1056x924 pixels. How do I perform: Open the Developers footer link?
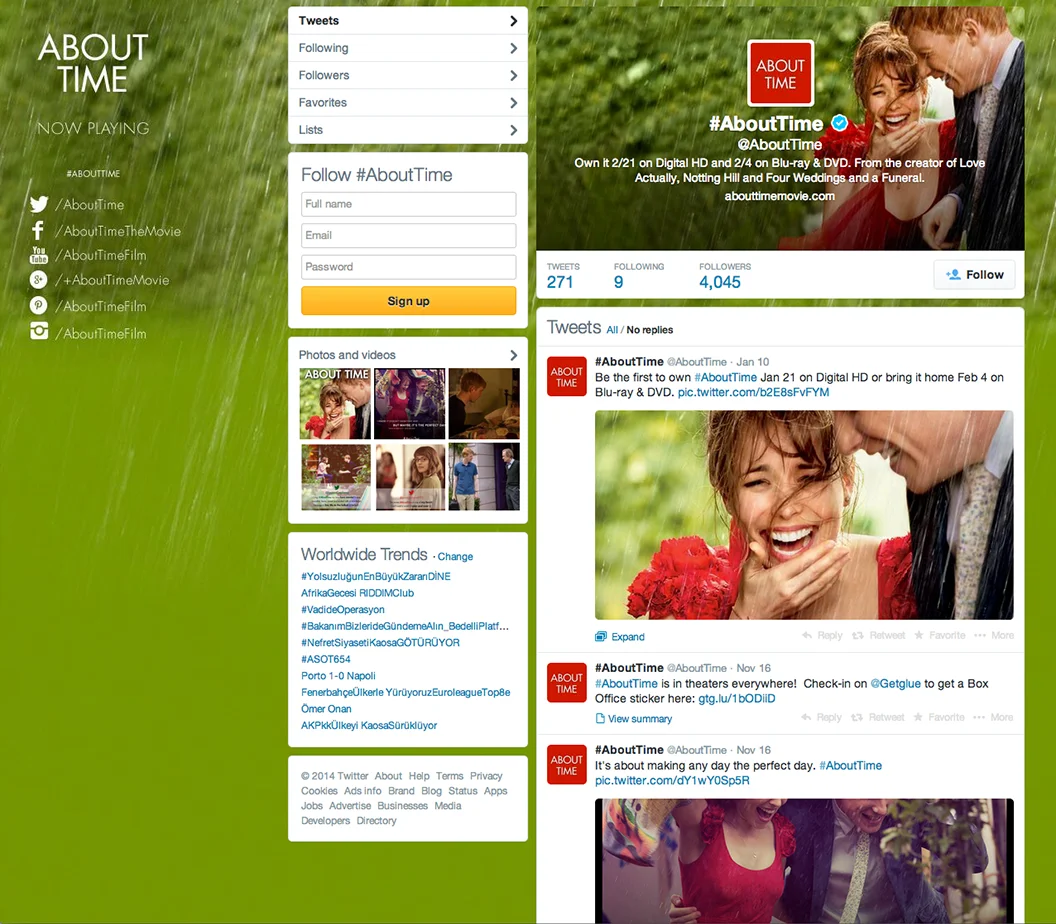click(325, 820)
